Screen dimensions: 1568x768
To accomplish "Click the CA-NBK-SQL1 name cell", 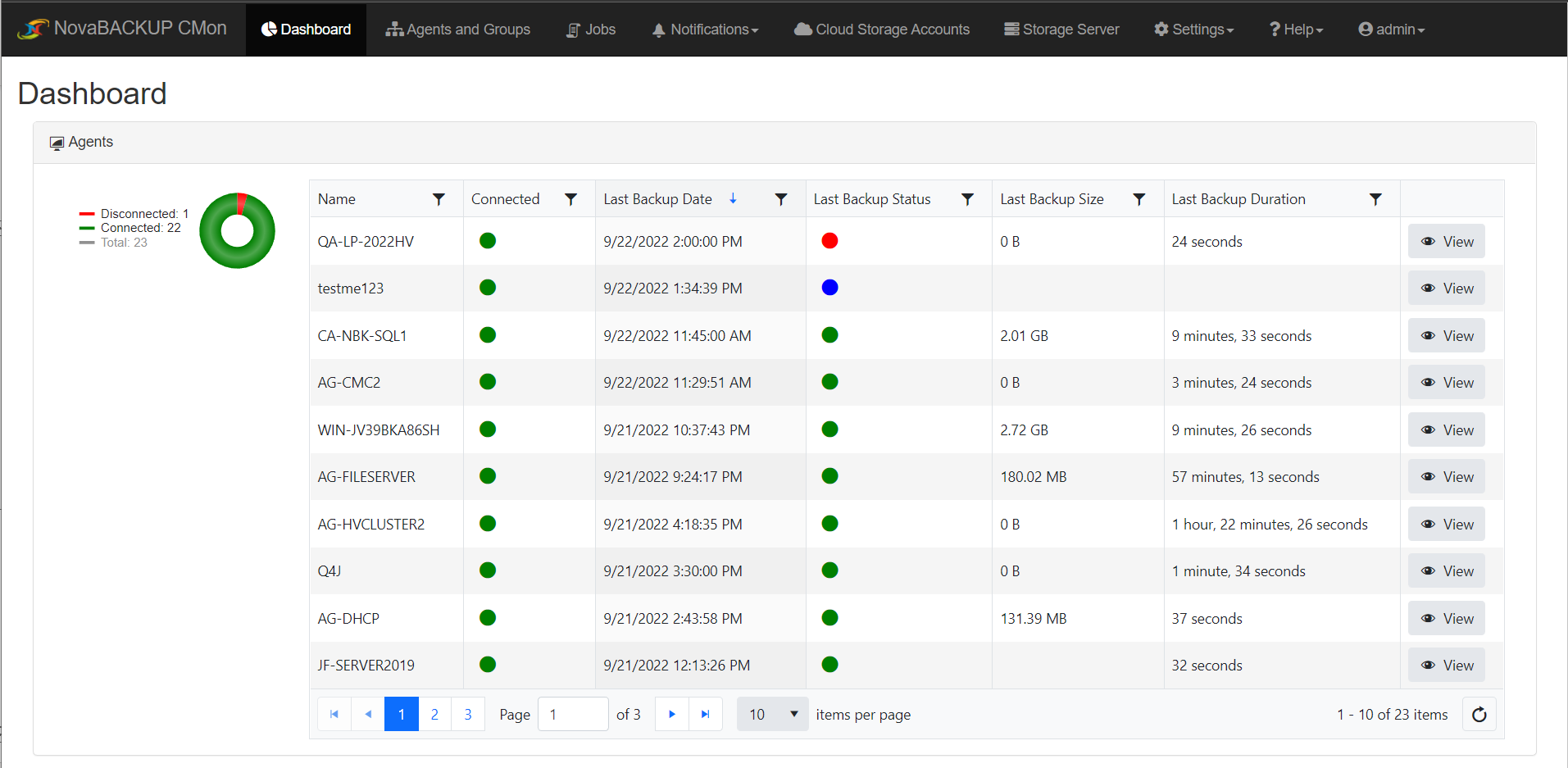I will tap(386, 335).
